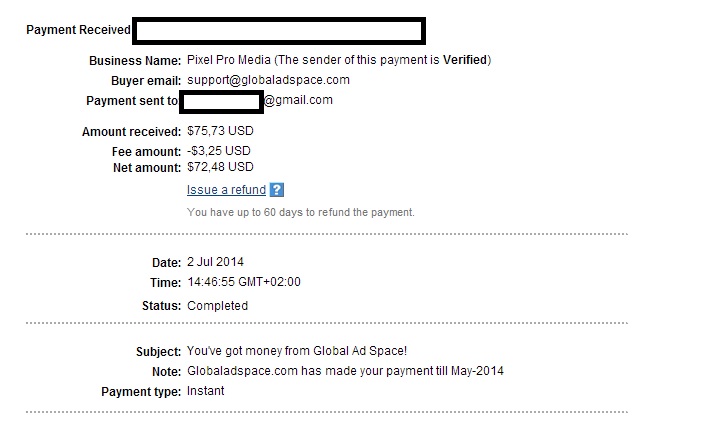Click the redacted box beside Payment Received
The height and width of the screenshot is (448, 722).
point(279,31)
